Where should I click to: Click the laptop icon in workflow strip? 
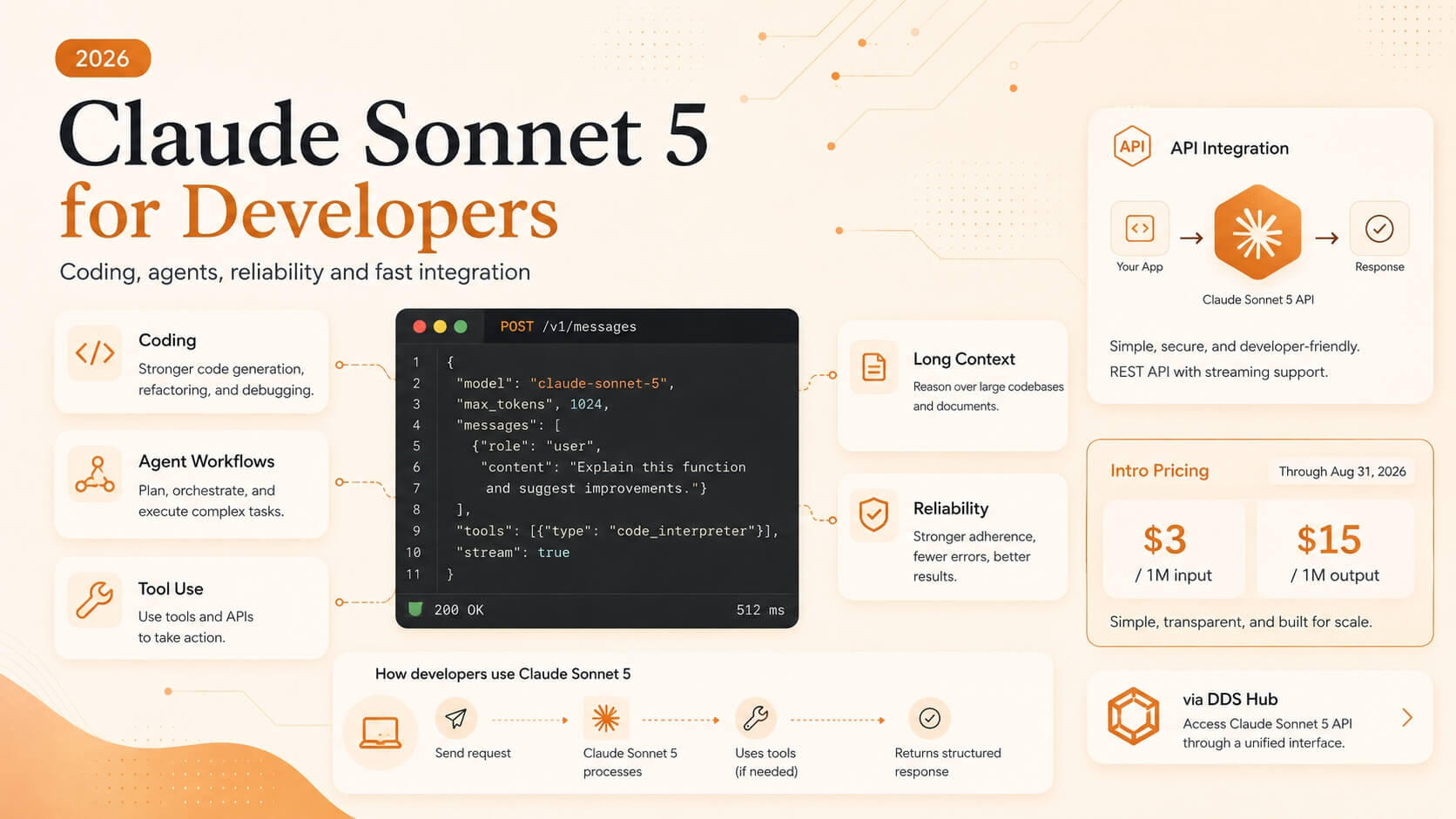point(381,732)
